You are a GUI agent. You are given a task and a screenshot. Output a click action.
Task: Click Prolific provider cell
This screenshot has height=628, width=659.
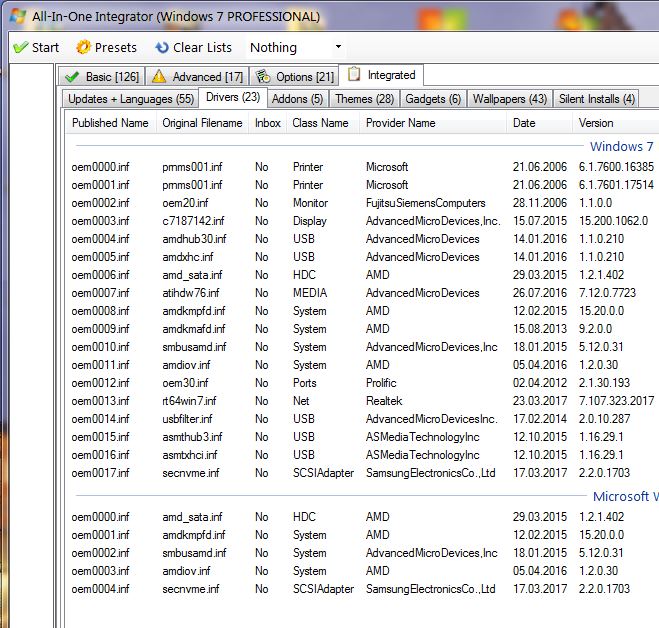(381, 383)
